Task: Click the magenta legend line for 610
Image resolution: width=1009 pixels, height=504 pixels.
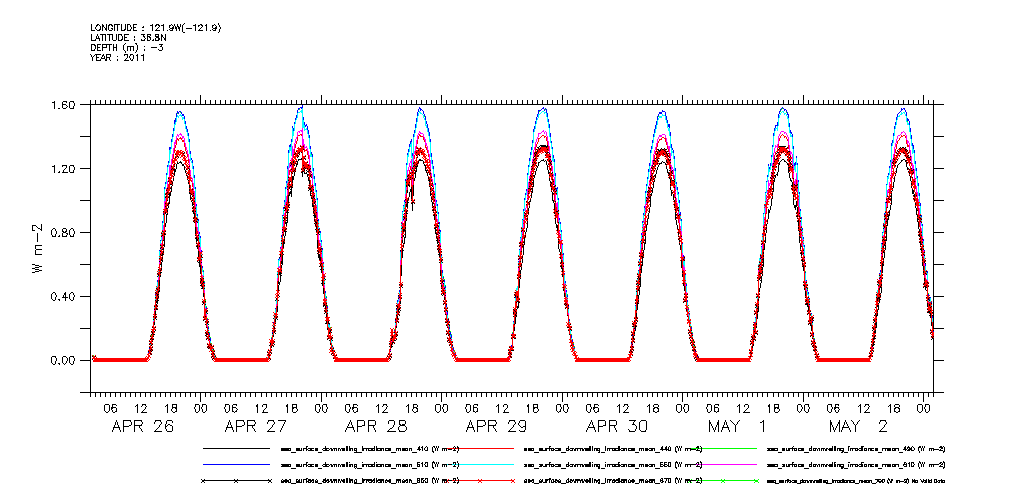Action: [723, 464]
